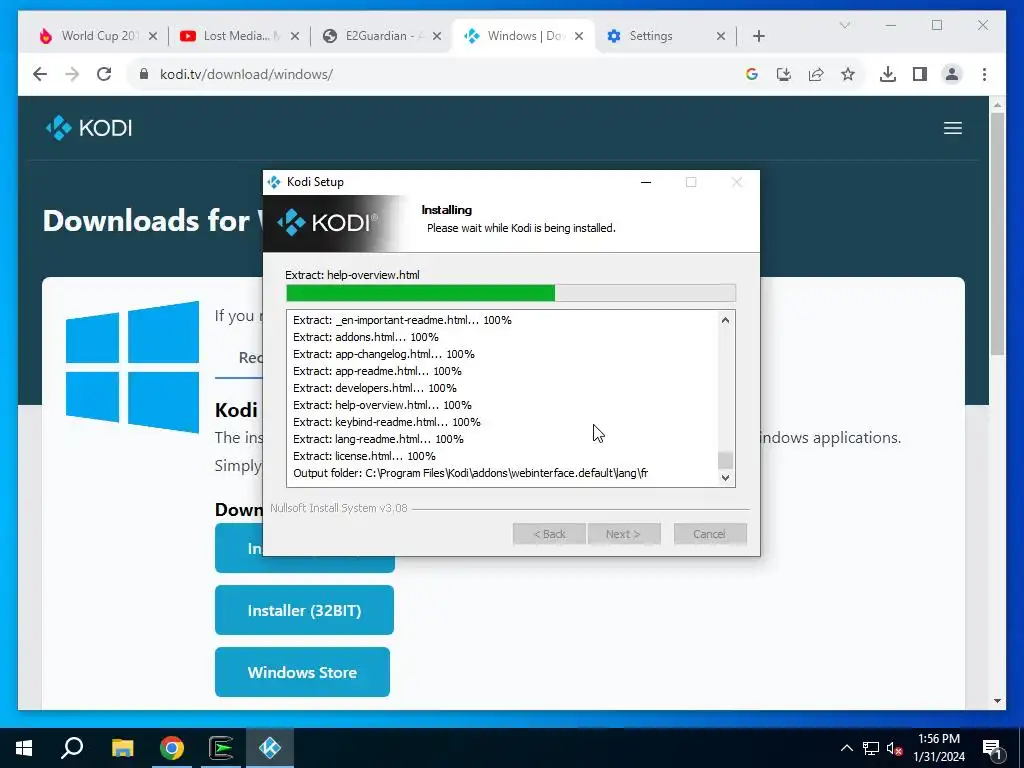This screenshot has height=768, width=1024.
Task: Click the Google icon in the address bar
Action: 752,74
